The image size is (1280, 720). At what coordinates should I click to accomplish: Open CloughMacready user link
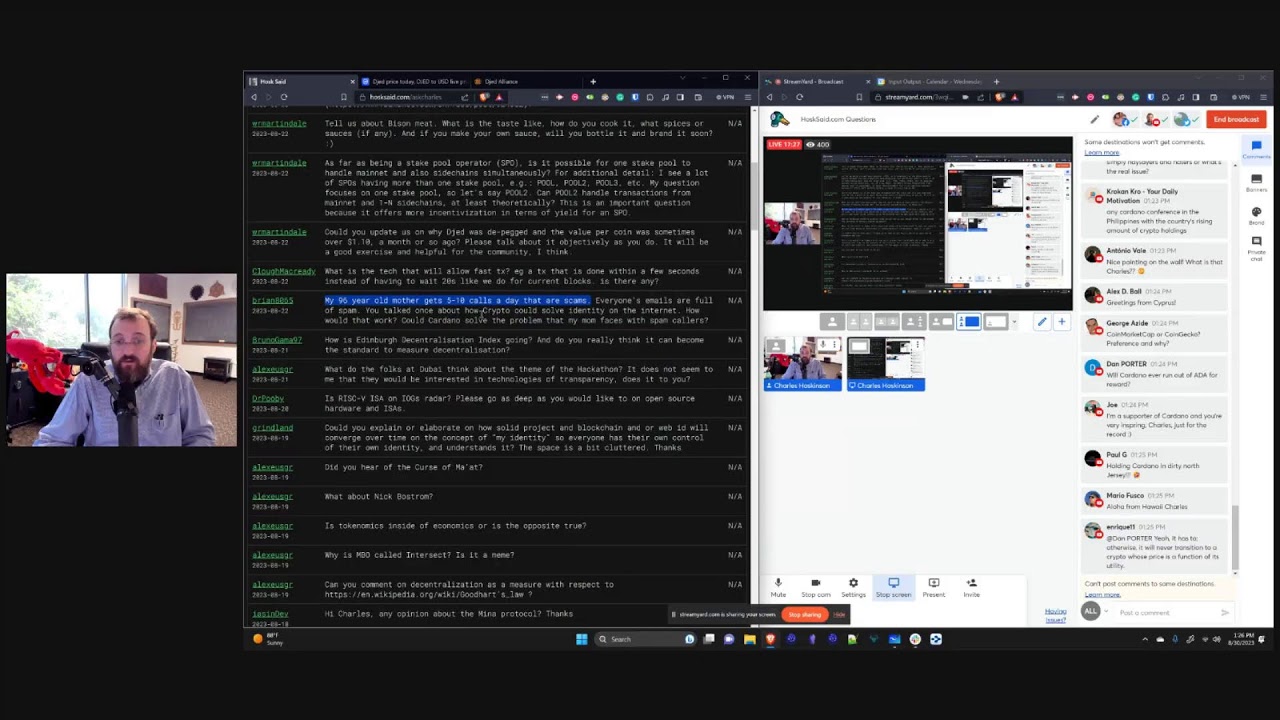coord(283,271)
